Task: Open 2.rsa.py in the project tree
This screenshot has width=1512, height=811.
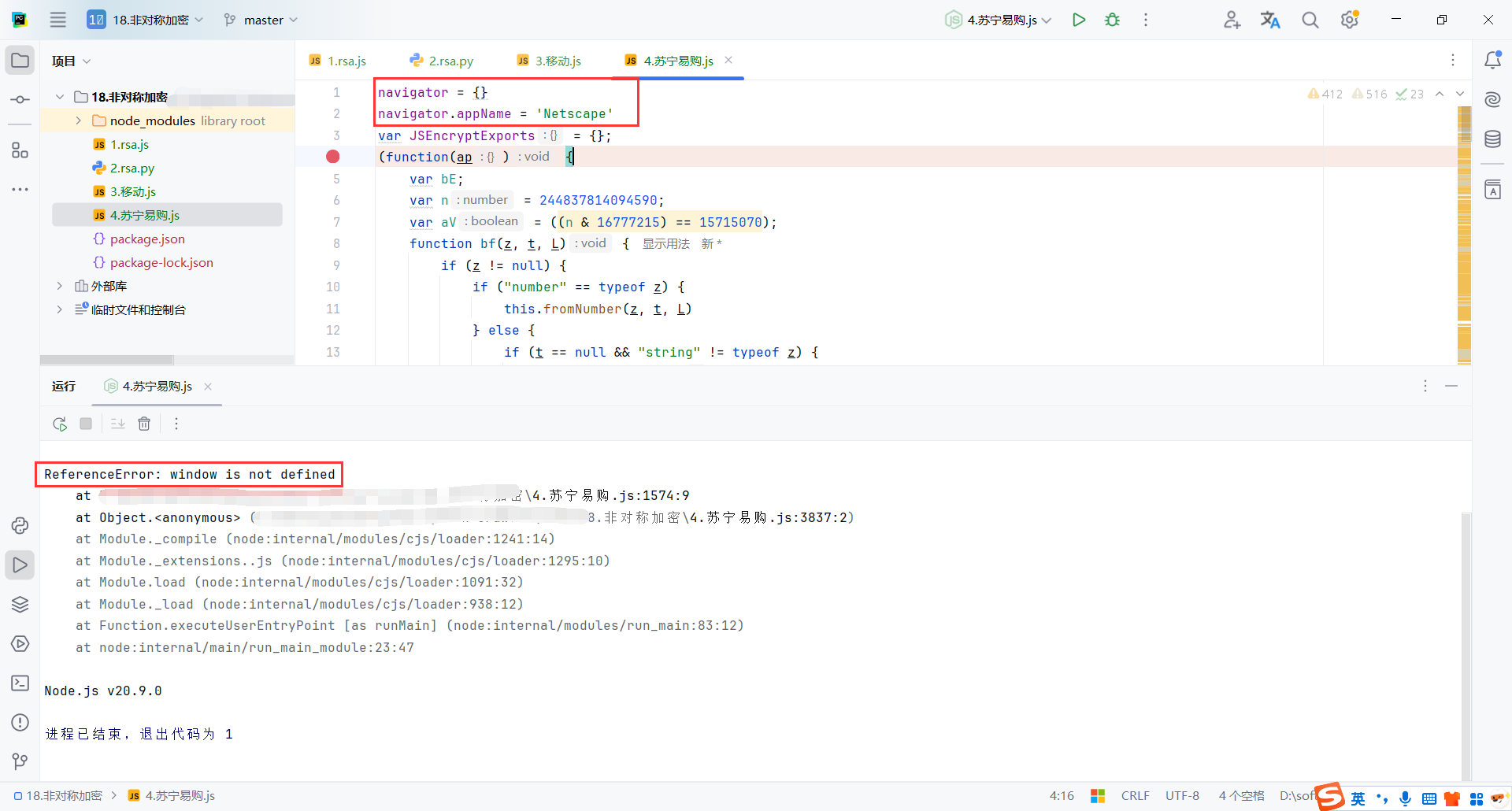Action: [132, 168]
